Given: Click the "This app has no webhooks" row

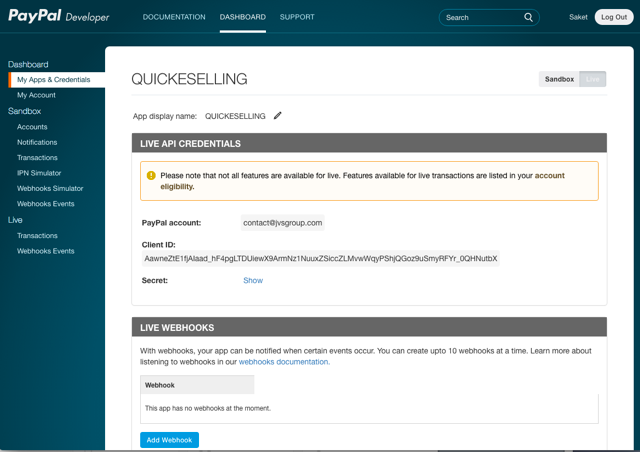Looking at the screenshot, I should (369, 408).
